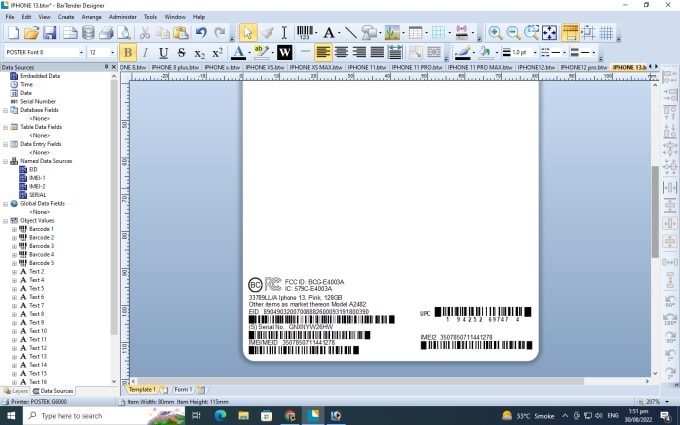Click the Windows search box
This screenshot has width=680, height=425.
point(104,416)
